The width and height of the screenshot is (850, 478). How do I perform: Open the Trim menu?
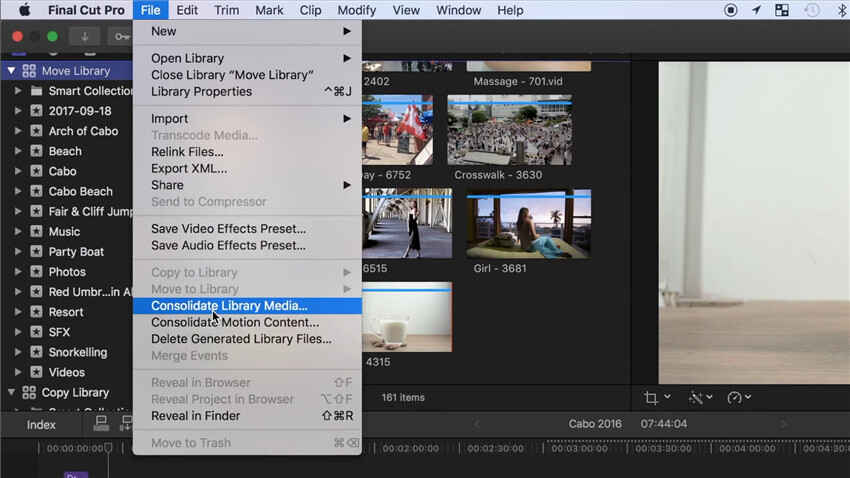click(227, 10)
